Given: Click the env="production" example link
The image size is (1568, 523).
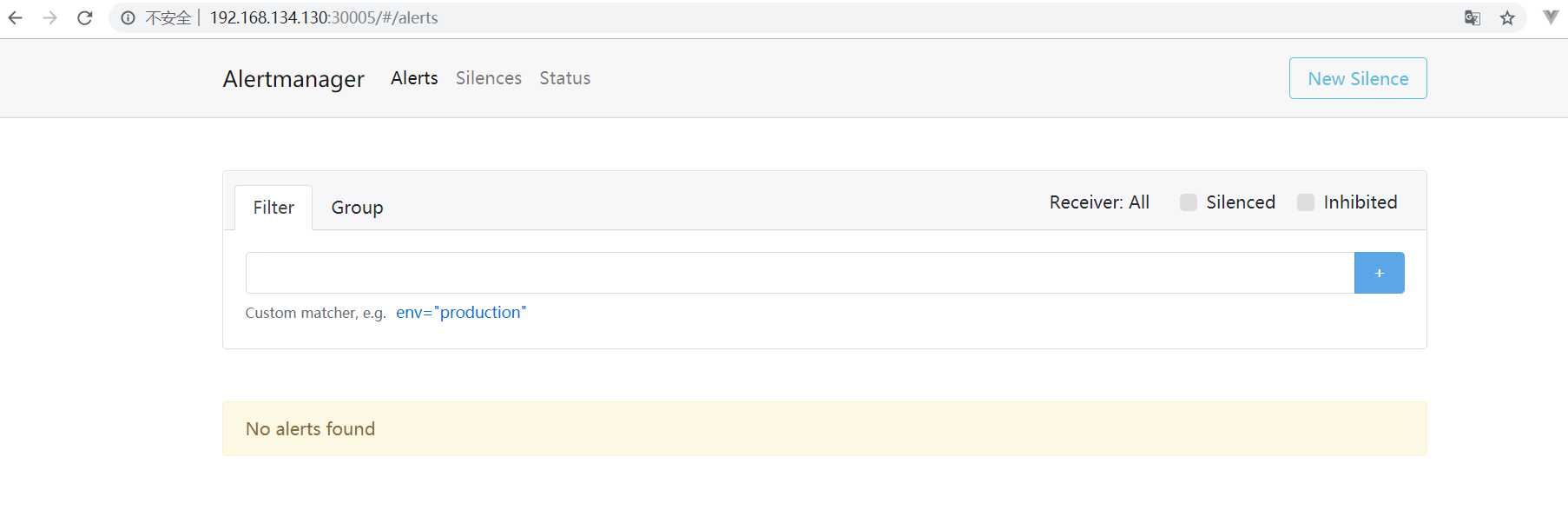Looking at the screenshot, I should 461,313.
